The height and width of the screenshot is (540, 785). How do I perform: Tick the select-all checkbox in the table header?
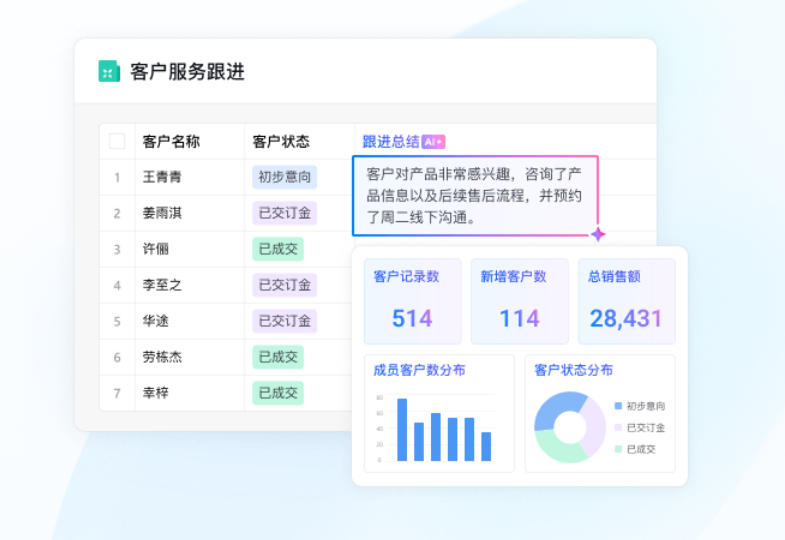(117, 142)
